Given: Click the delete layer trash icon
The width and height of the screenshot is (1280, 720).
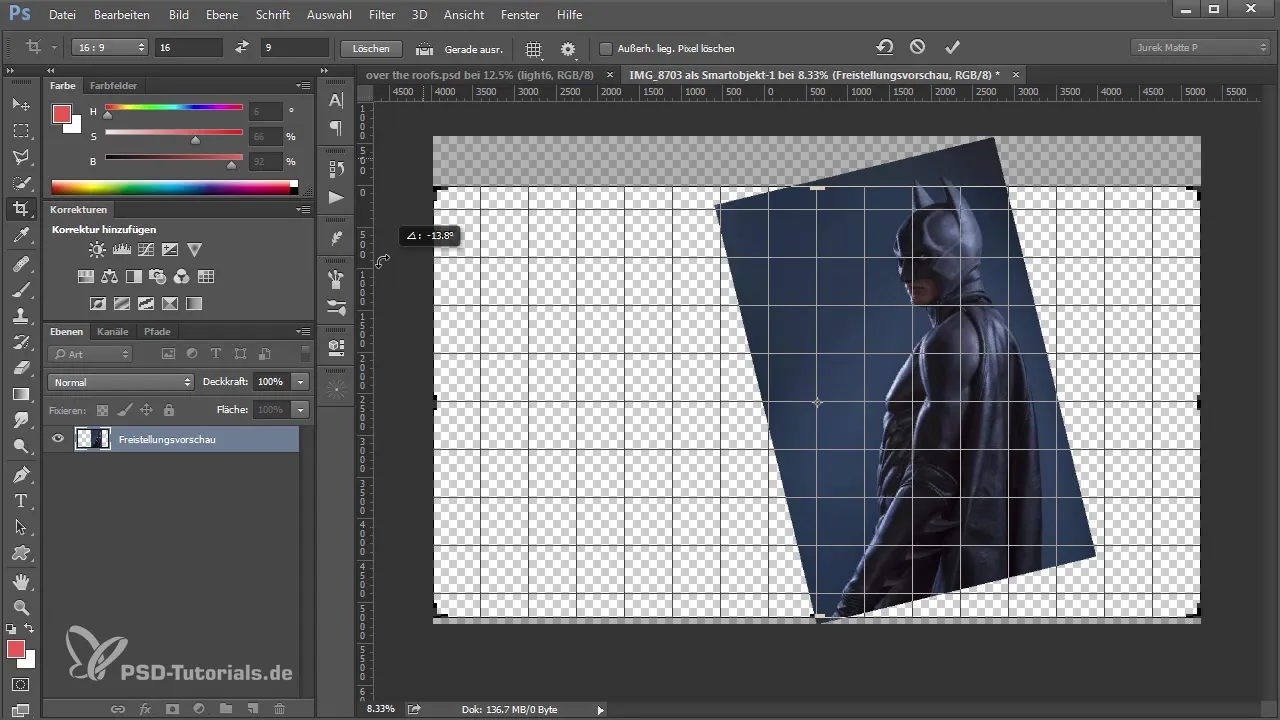Looking at the screenshot, I should 279,708.
